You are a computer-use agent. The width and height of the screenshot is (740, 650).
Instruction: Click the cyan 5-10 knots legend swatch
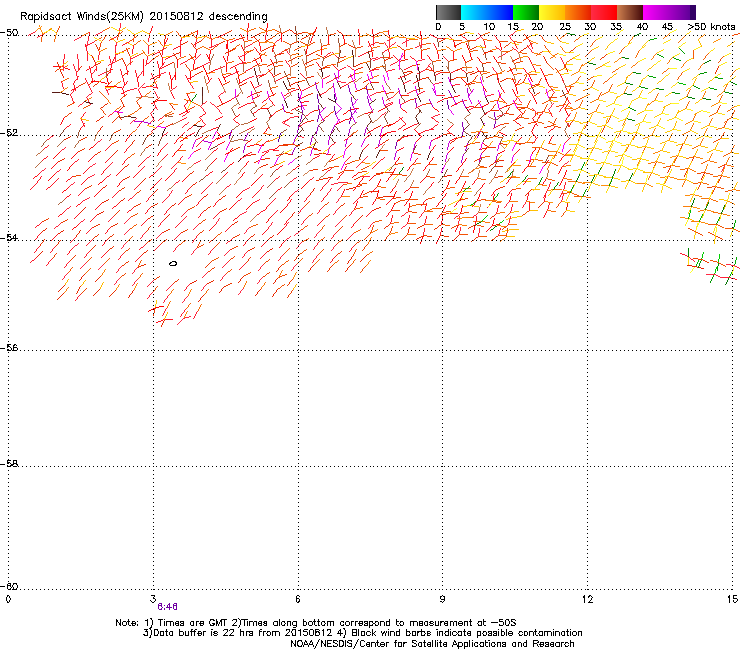click(474, 12)
